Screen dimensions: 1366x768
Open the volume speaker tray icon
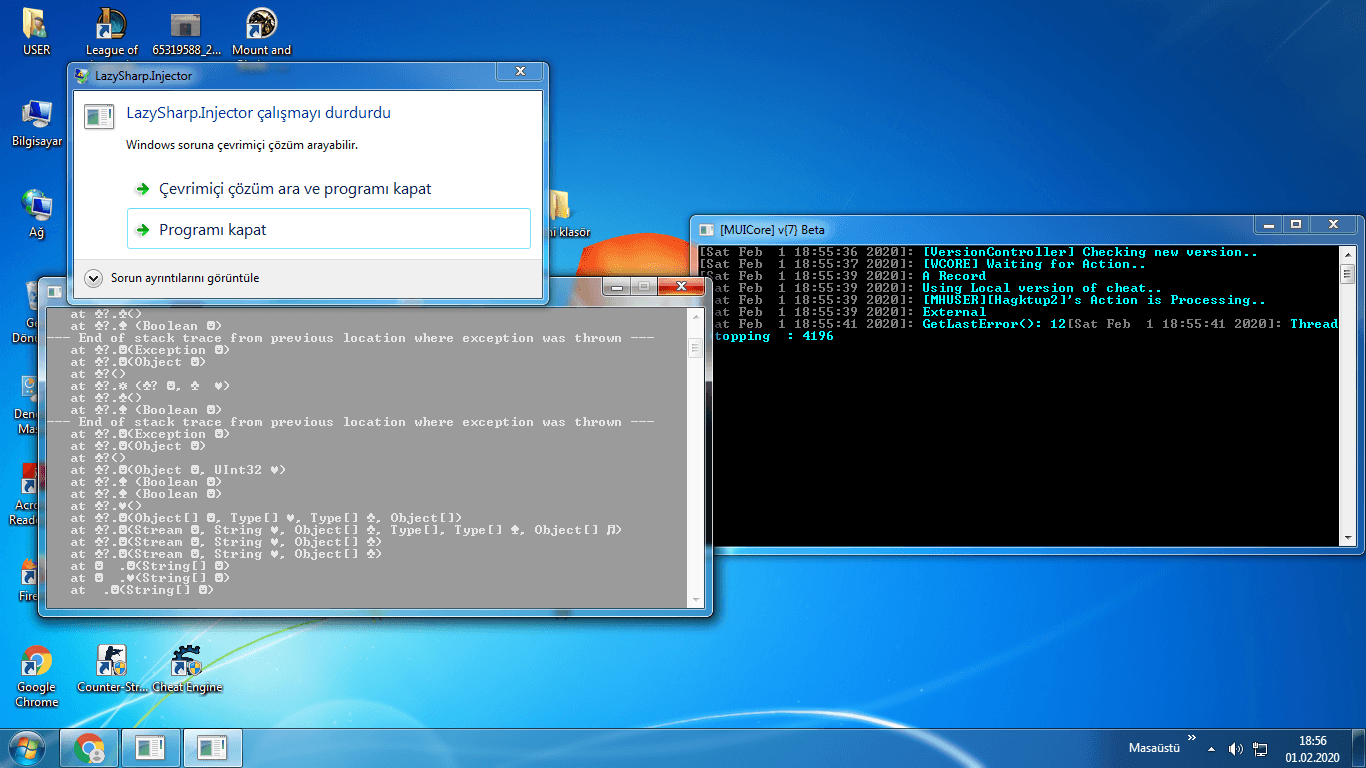1235,748
